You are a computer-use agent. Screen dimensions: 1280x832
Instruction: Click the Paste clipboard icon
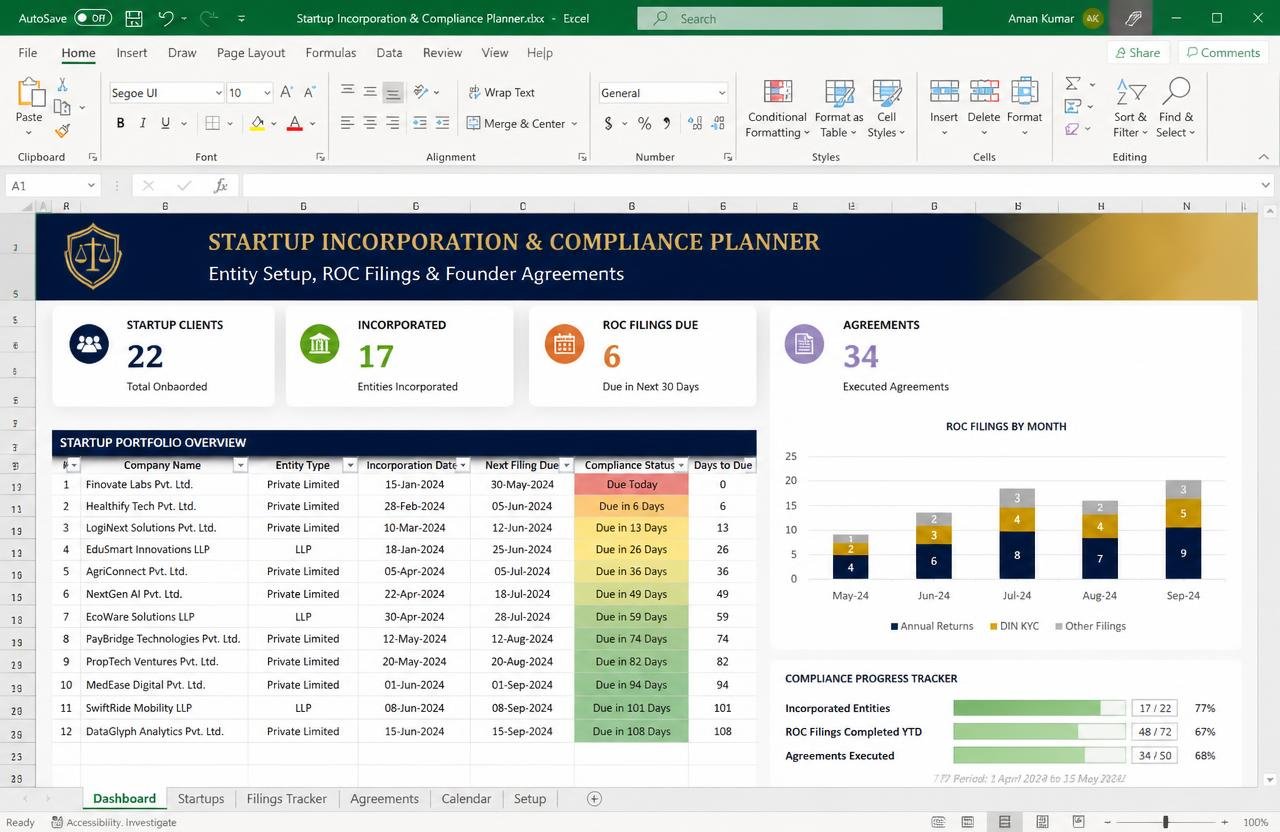coord(30,93)
